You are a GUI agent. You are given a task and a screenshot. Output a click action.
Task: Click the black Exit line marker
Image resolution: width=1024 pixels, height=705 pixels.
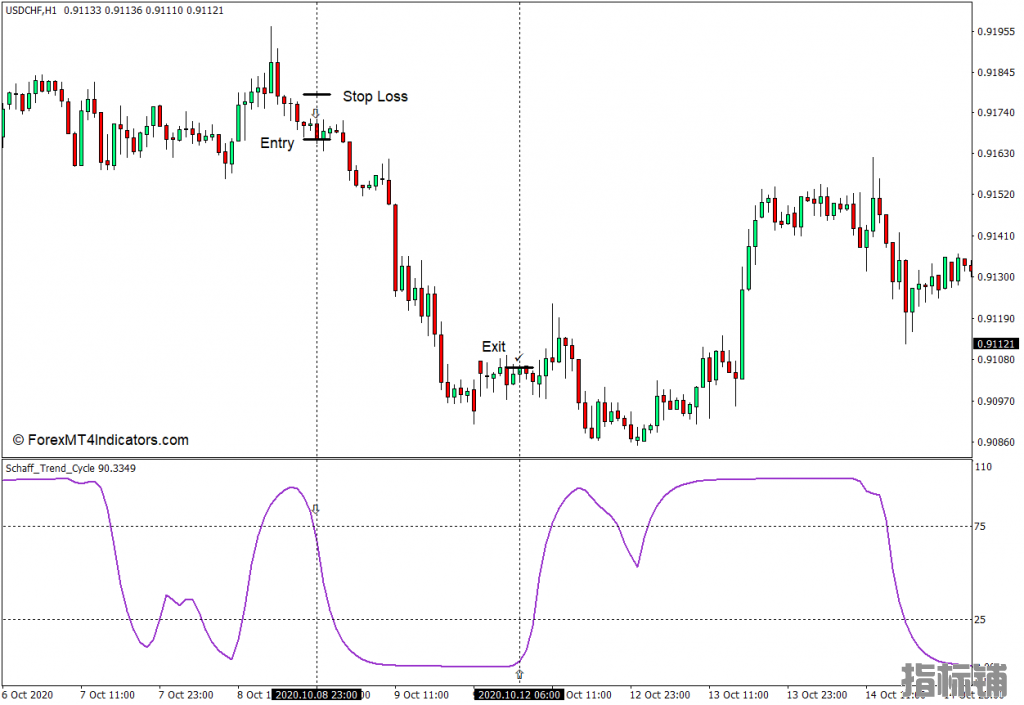518,368
